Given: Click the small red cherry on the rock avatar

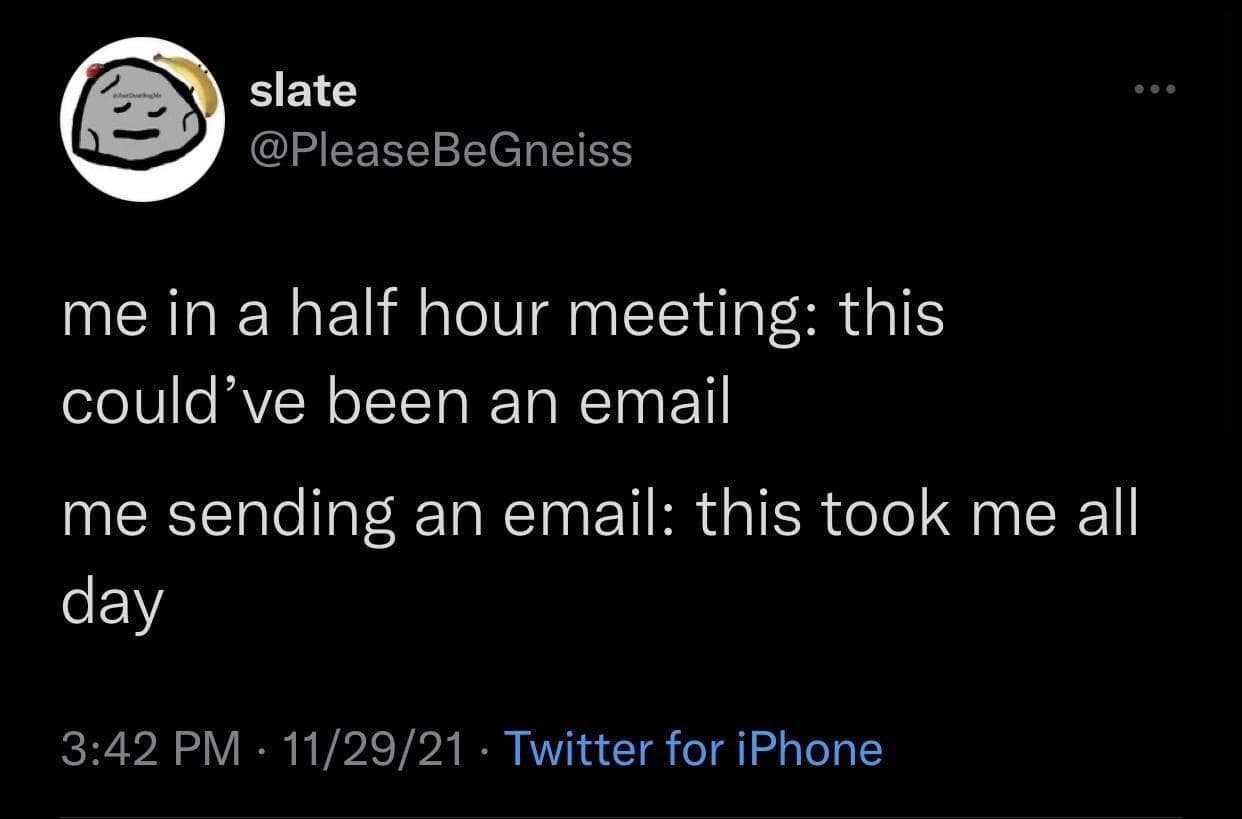Looking at the screenshot, I should pyautogui.click(x=94, y=72).
